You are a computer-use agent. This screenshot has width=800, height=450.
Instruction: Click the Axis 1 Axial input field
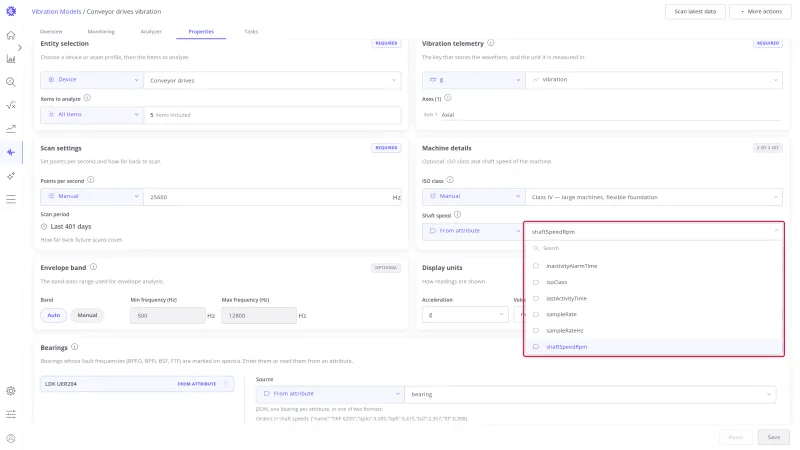tap(611, 115)
